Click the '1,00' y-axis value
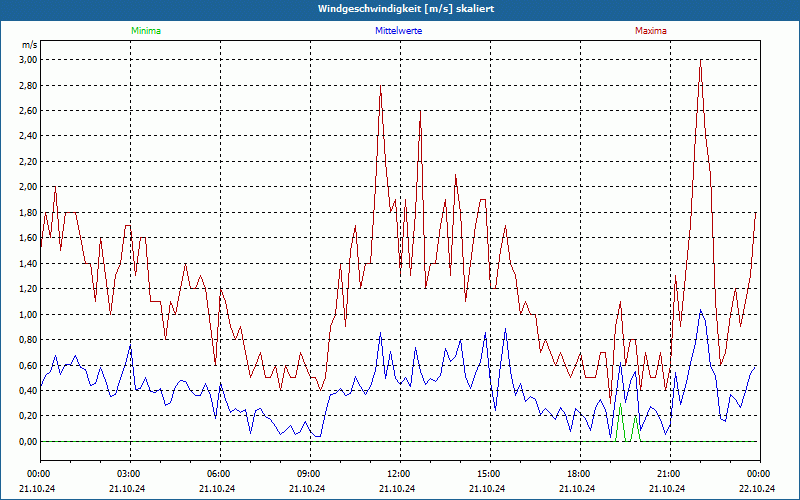 (x=29, y=314)
